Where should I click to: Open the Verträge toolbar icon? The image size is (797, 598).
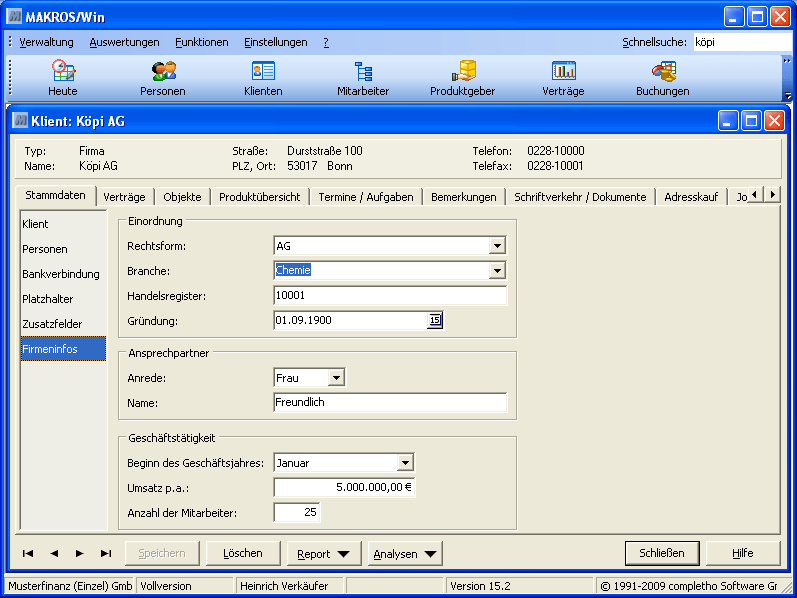pyautogui.click(x=563, y=78)
